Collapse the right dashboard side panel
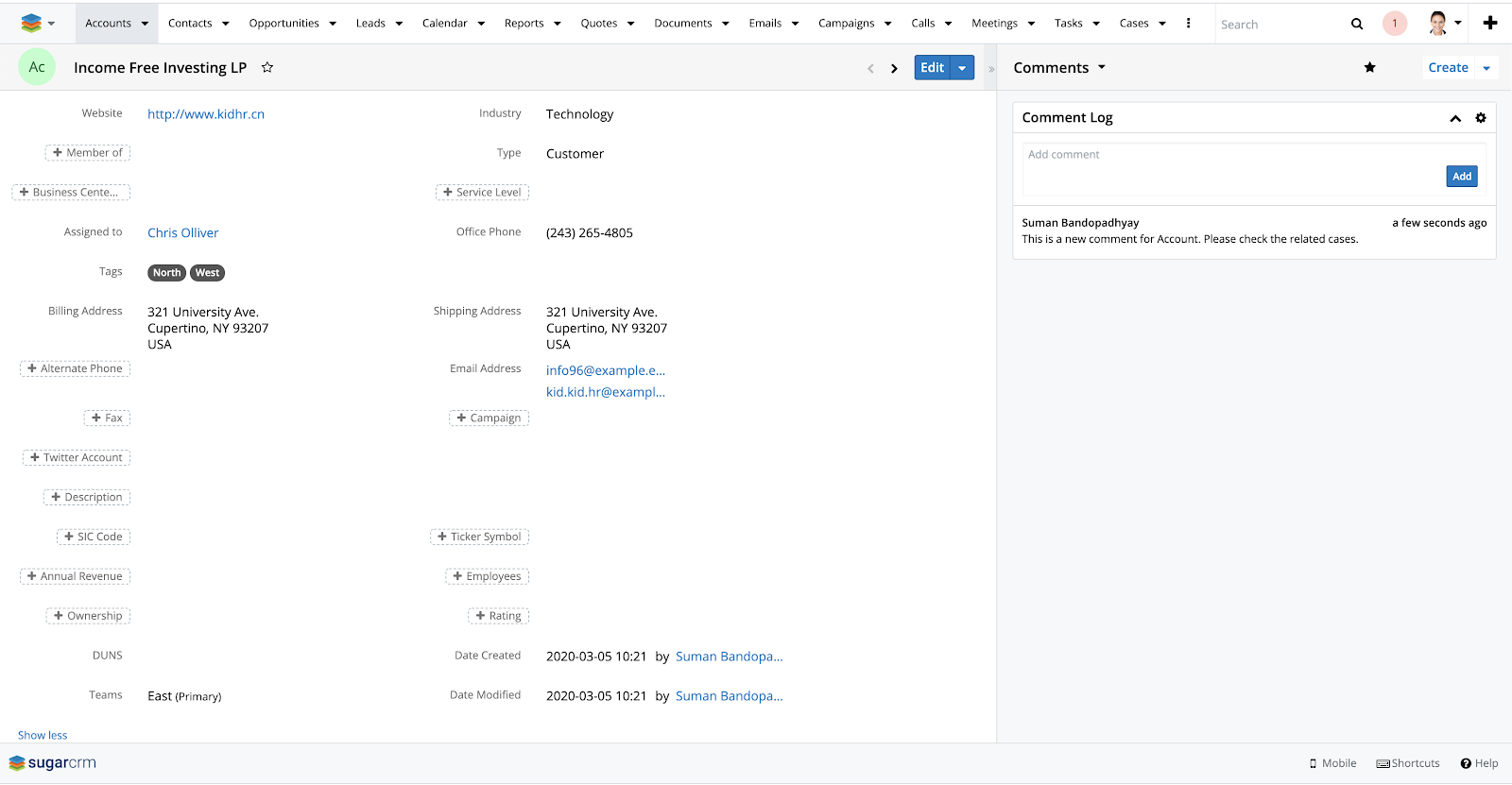This screenshot has width=1512, height=785. point(991,69)
